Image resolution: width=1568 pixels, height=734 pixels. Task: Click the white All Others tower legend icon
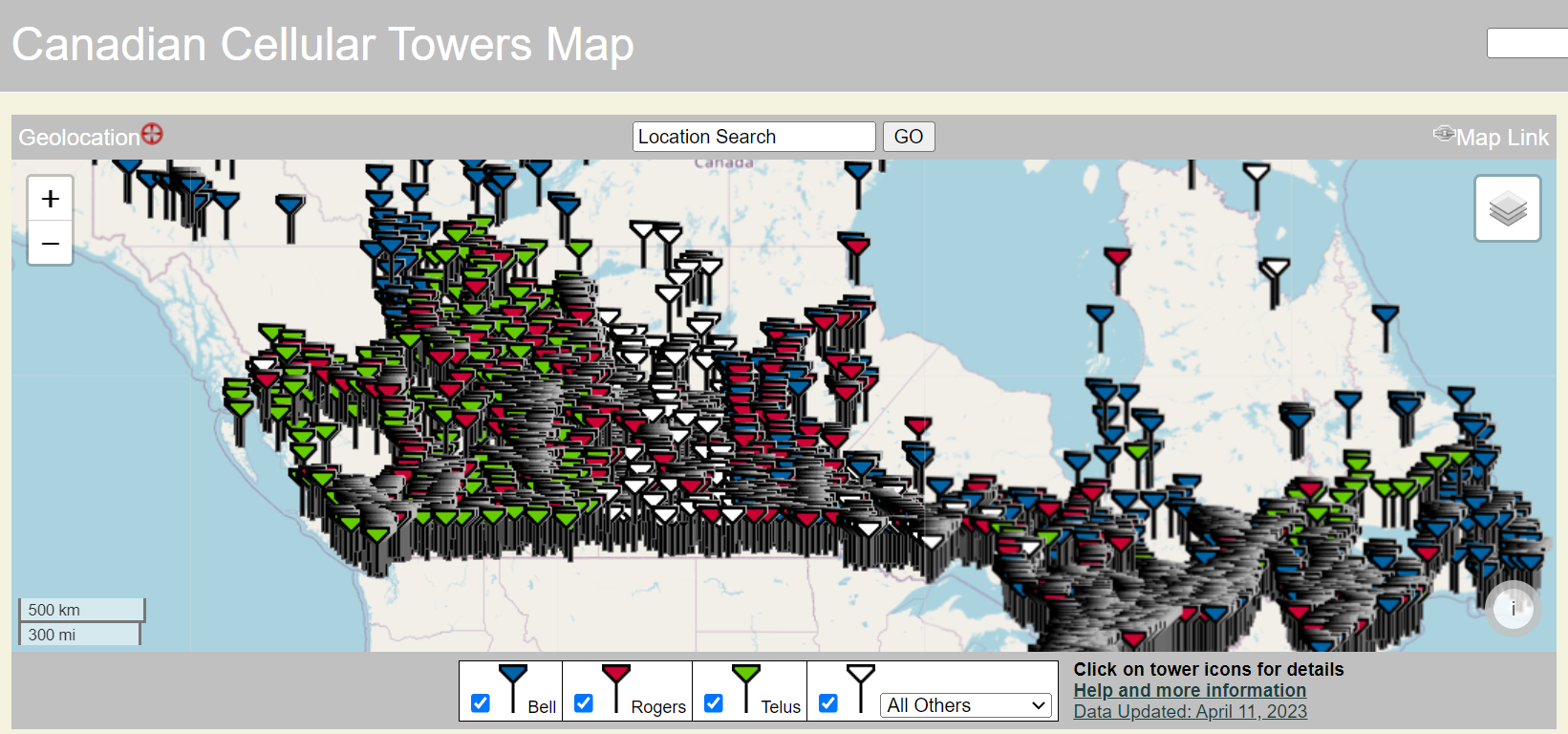860,685
